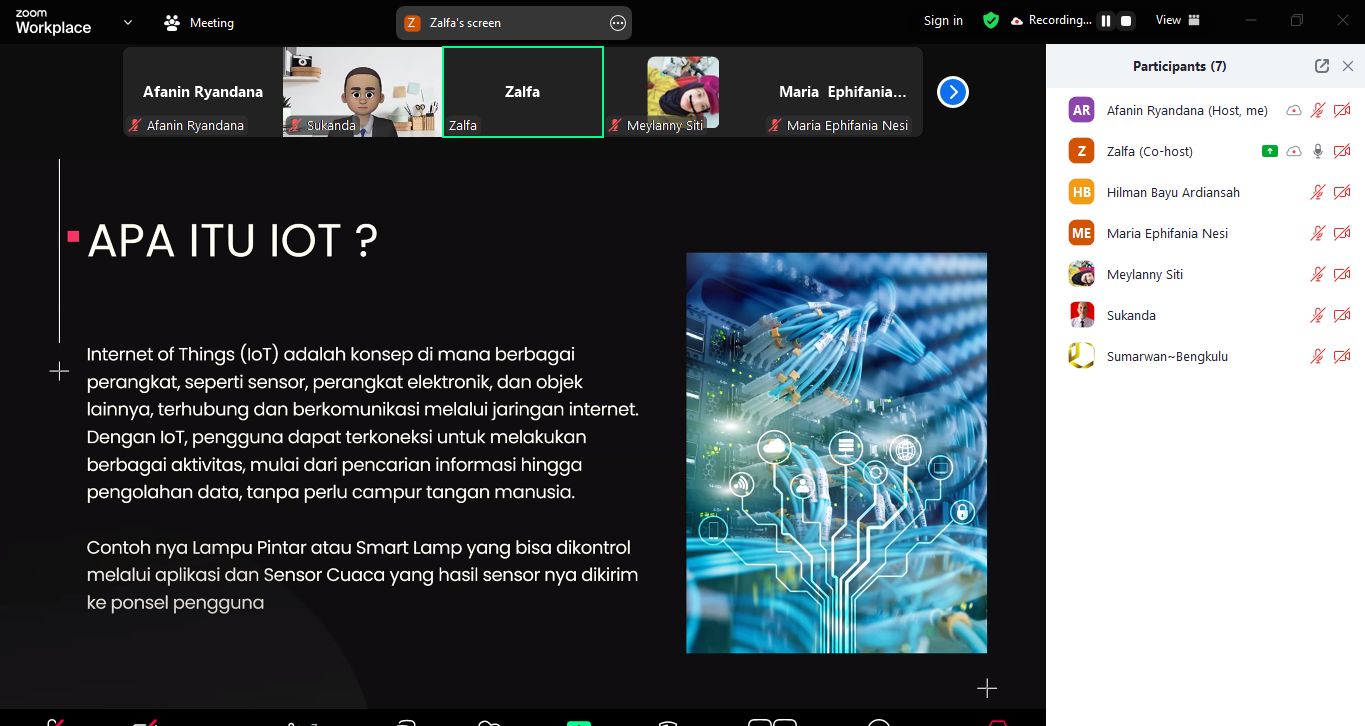Viewport: 1365px width, 726px height.
Task: Select the "Zalfa's screen" share label
Action: click(x=465, y=22)
